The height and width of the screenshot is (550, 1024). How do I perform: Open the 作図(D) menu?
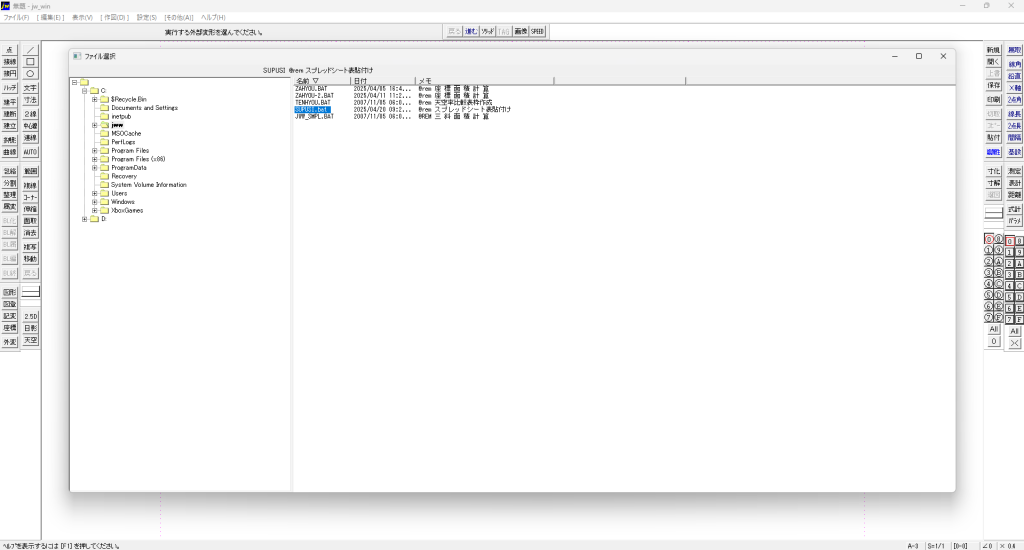click(115, 18)
